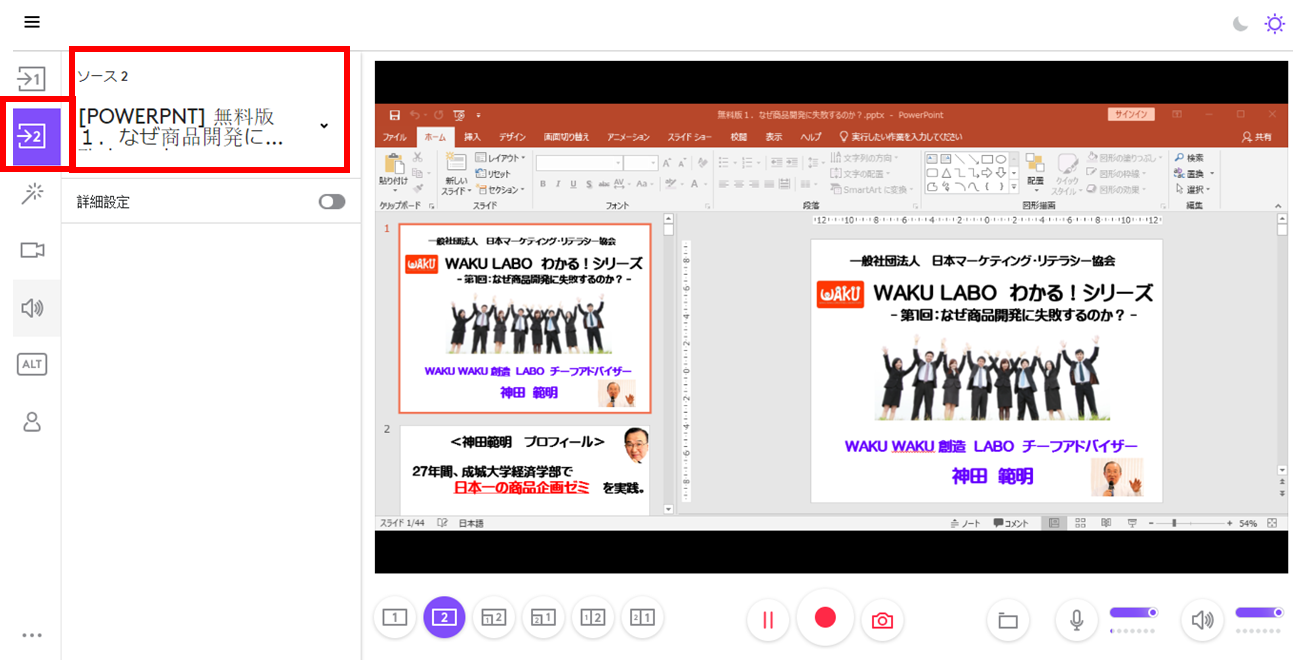Open セクション dropdown in PowerPoint preview
Viewport: 1293px width, 660px height.
499,190
